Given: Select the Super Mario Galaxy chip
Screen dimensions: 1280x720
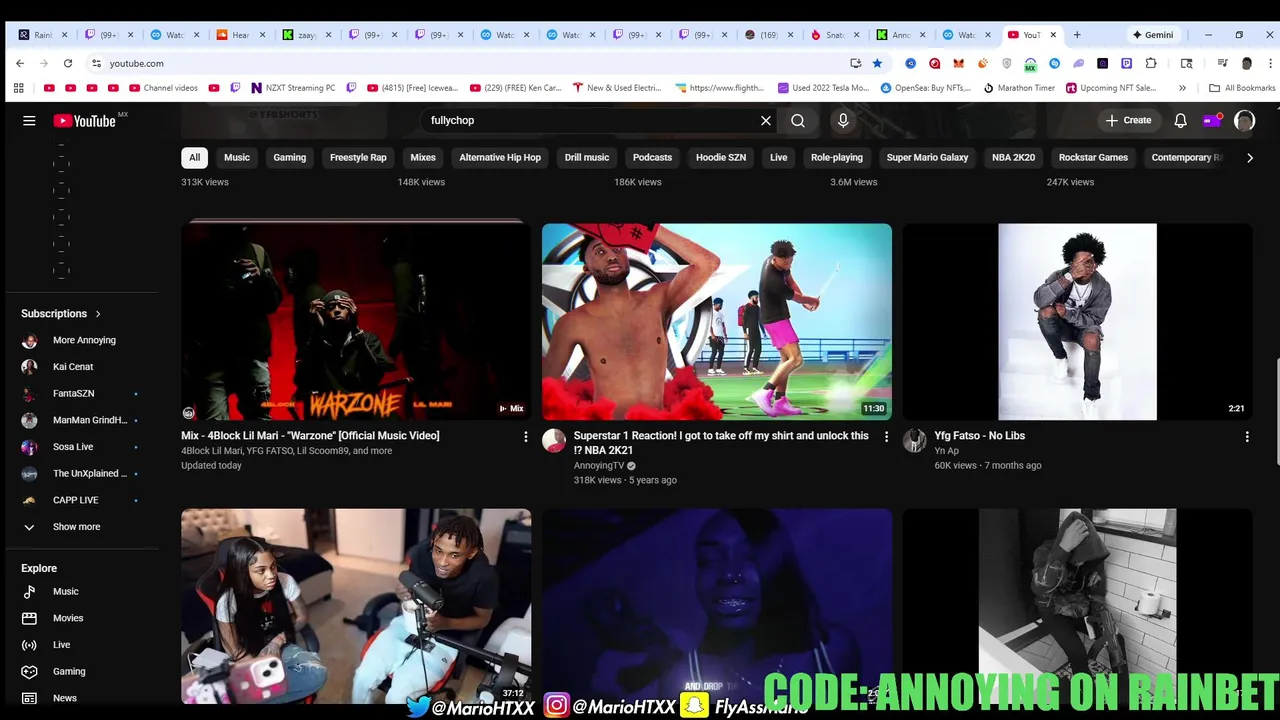Looking at the screenshot, I should click(x=927, y=157).
